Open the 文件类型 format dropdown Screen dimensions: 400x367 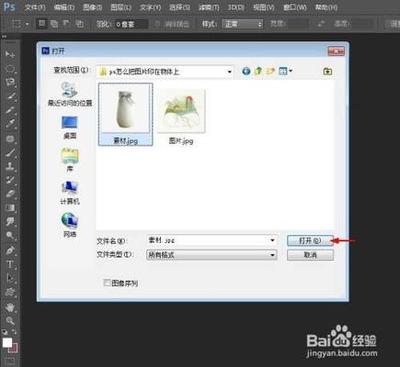coord(211,255)
